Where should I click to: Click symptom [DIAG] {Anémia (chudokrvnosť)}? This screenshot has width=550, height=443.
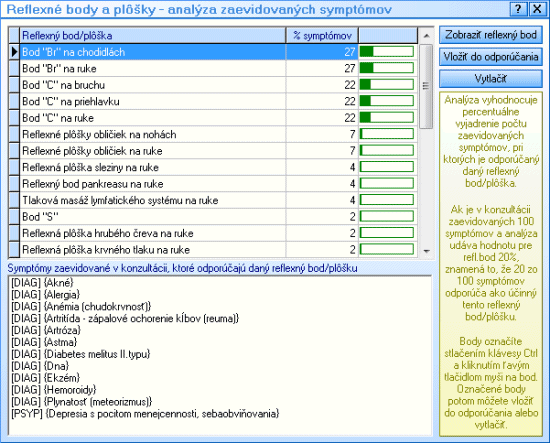coord(81,306)
